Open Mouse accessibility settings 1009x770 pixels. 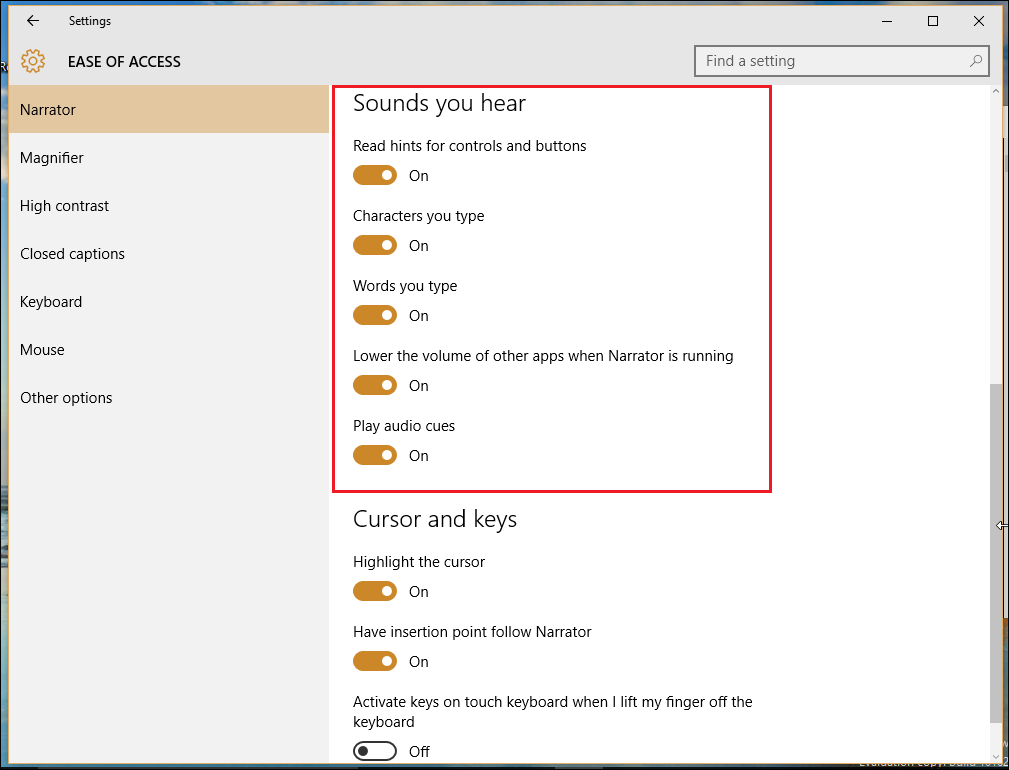pos(169,350)
